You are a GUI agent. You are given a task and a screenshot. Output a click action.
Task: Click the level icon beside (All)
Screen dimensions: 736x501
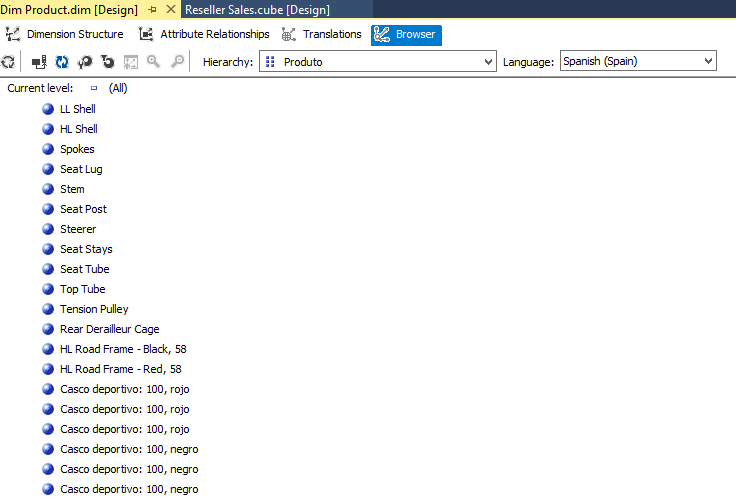(x=94, y=88)
